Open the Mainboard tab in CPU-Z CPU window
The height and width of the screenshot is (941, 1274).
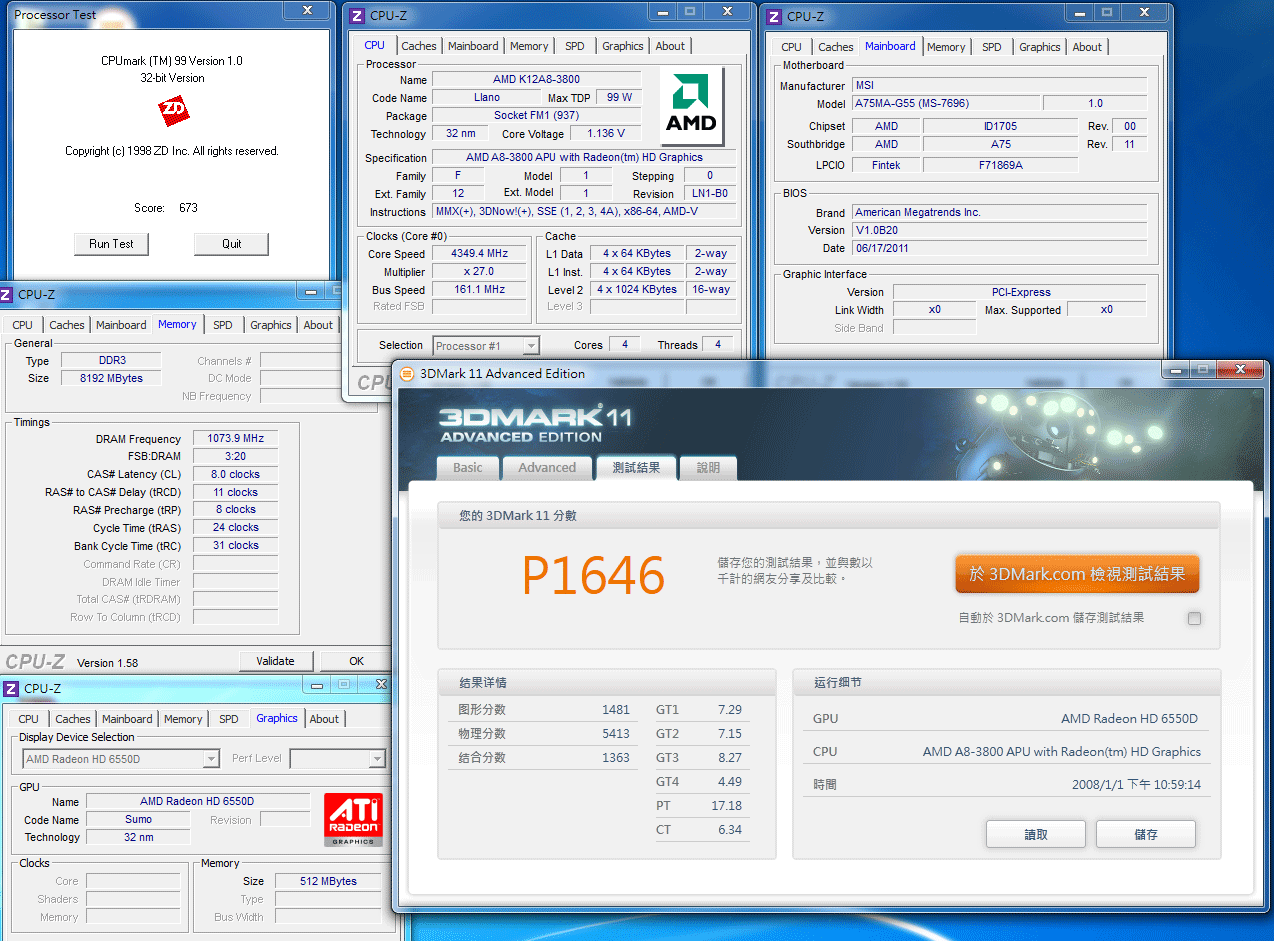coord(473,46)
